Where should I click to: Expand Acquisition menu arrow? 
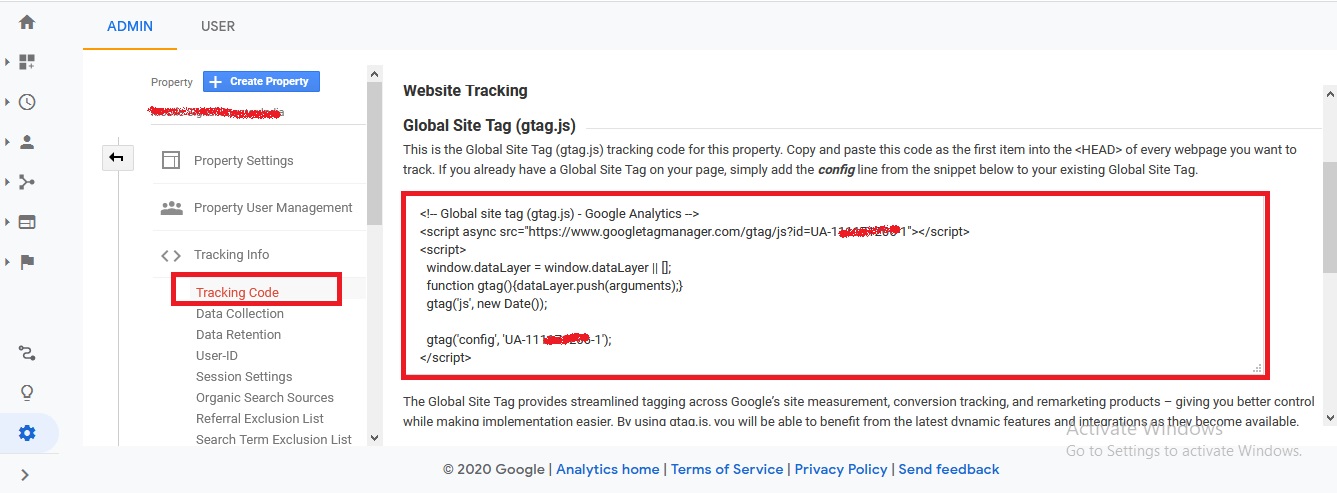click(8, 182)
